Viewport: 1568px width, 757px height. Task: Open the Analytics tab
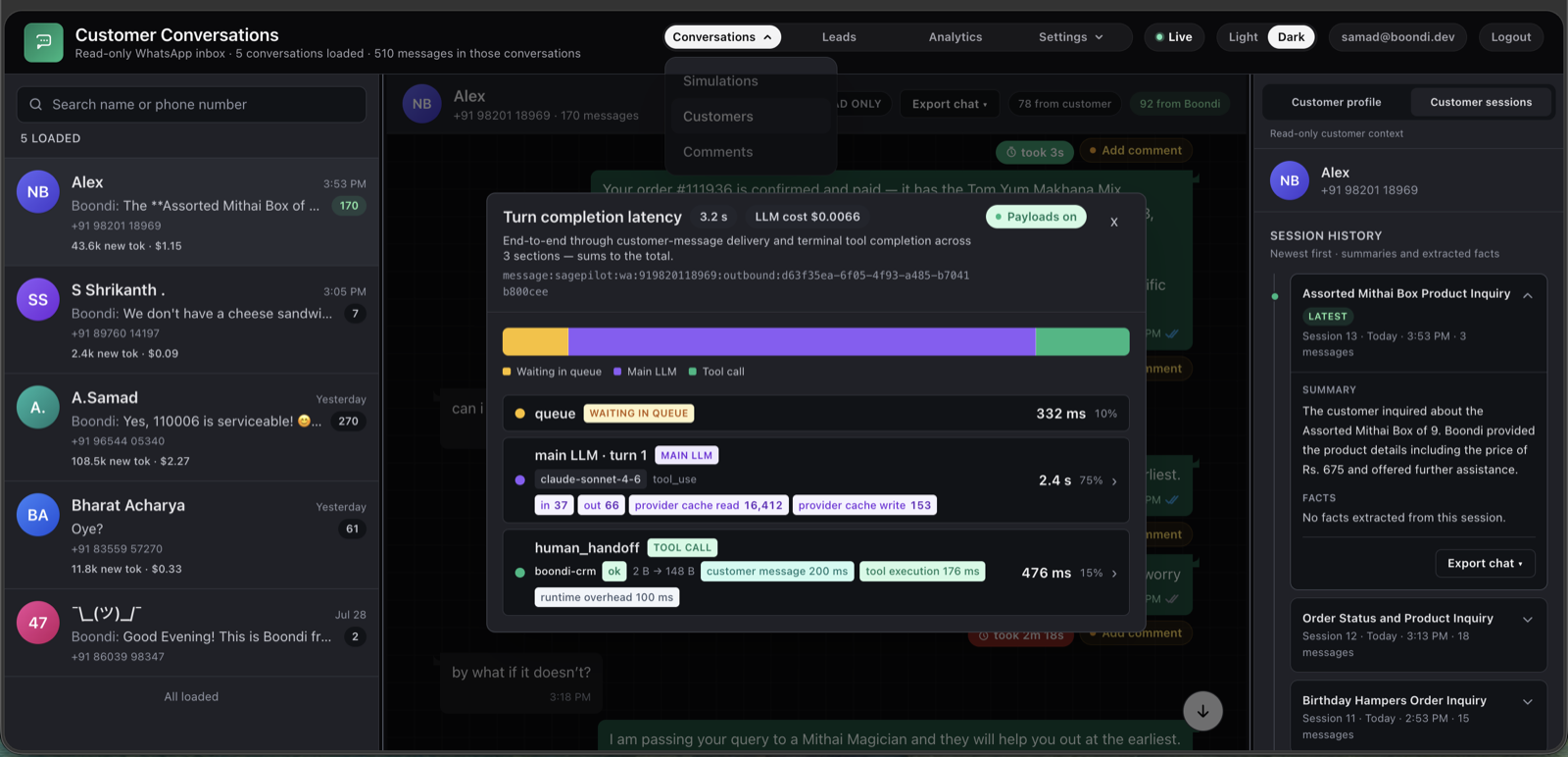955,37
